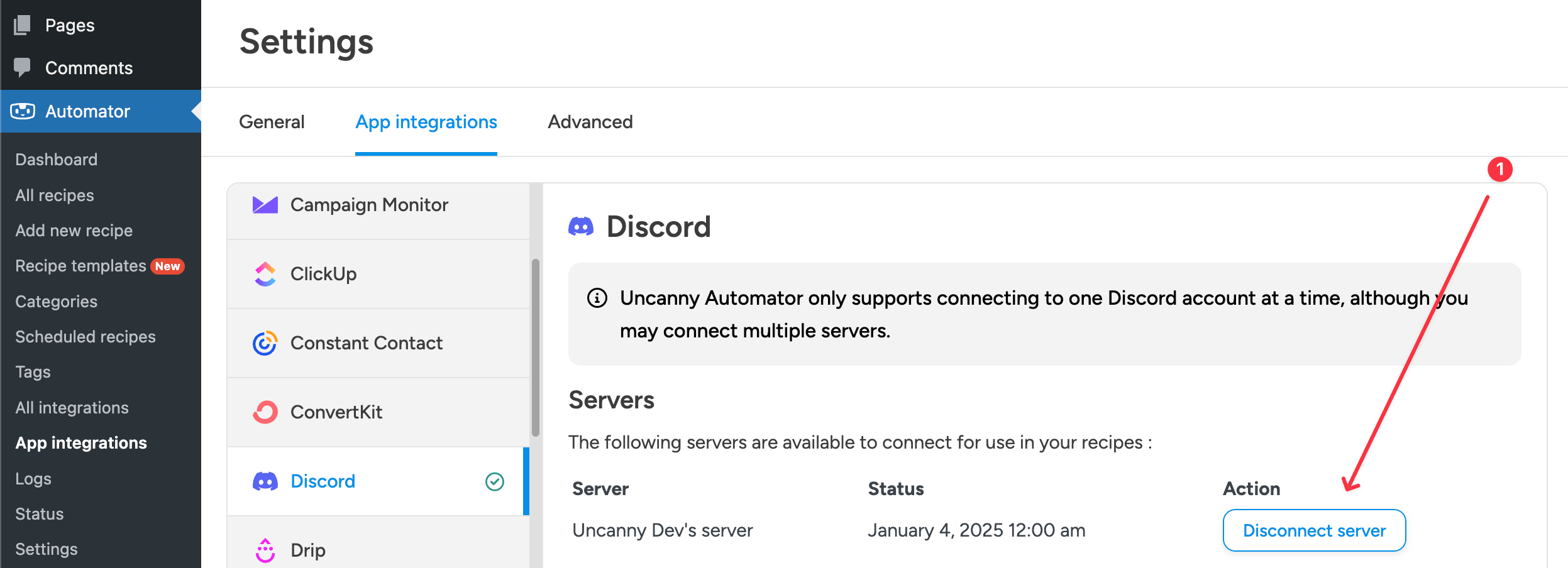The image size is (1568, 568).
Task: Go to the Automator Dashboard
Action: click(x=57, y=160)
